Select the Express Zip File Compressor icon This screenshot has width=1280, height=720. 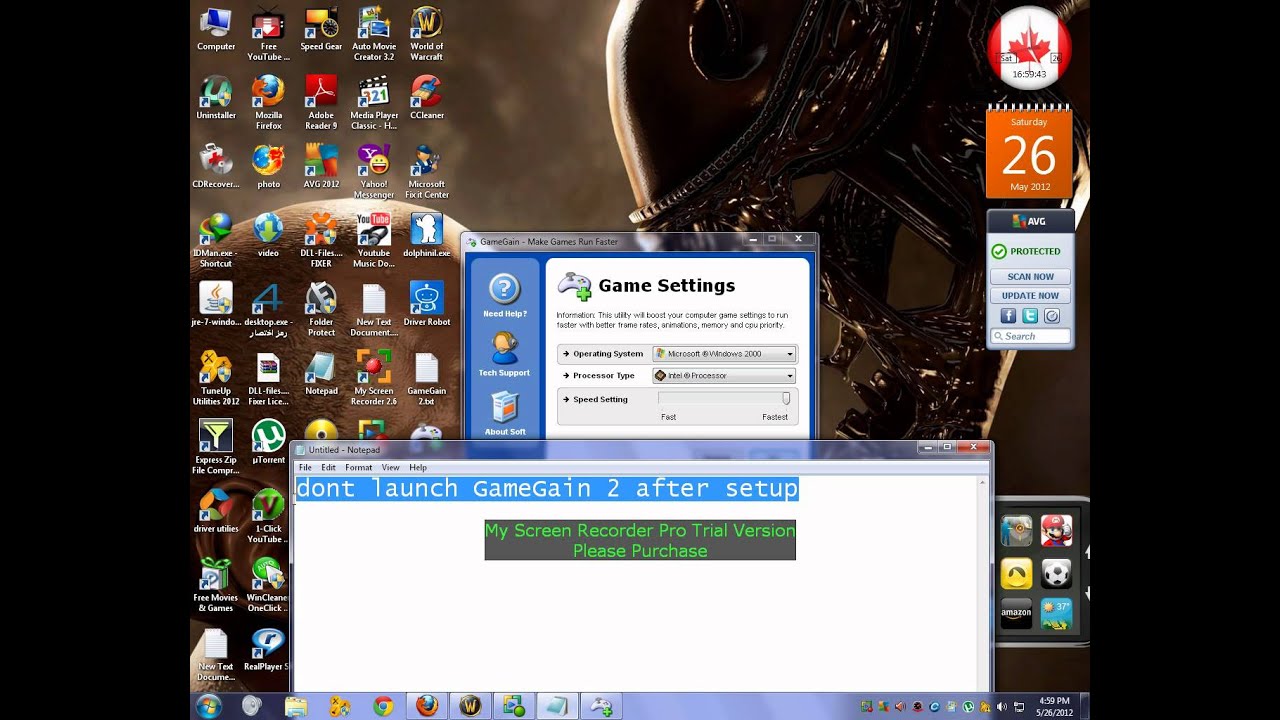[x=216, y=446]
